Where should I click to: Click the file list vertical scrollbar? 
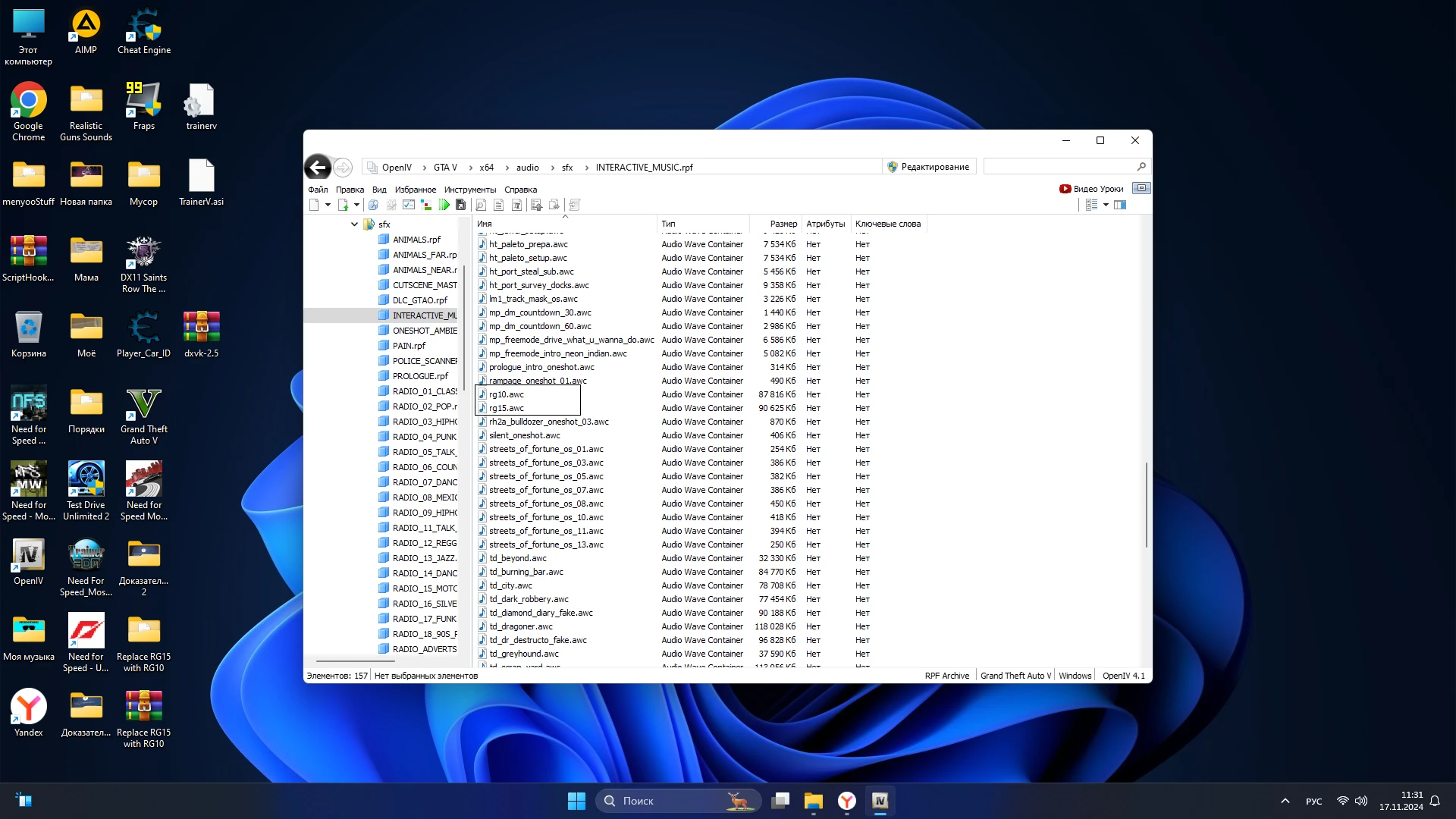1146,504
